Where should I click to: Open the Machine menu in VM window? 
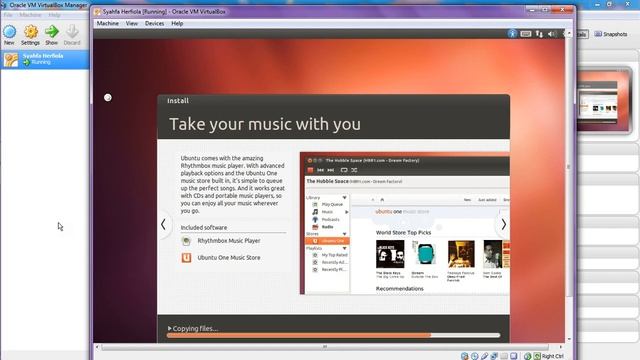[108, 23]
